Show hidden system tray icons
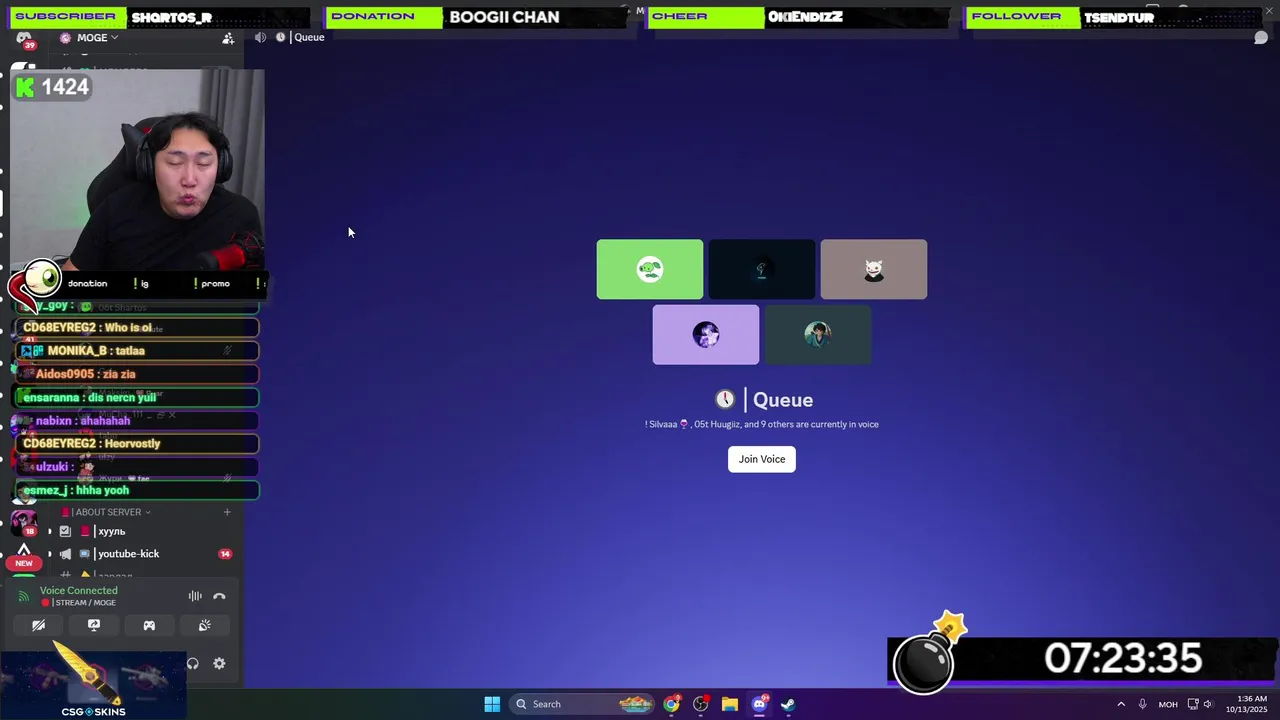The height and width of the screenshot is (720, 1280). (x=1121, y=704)
